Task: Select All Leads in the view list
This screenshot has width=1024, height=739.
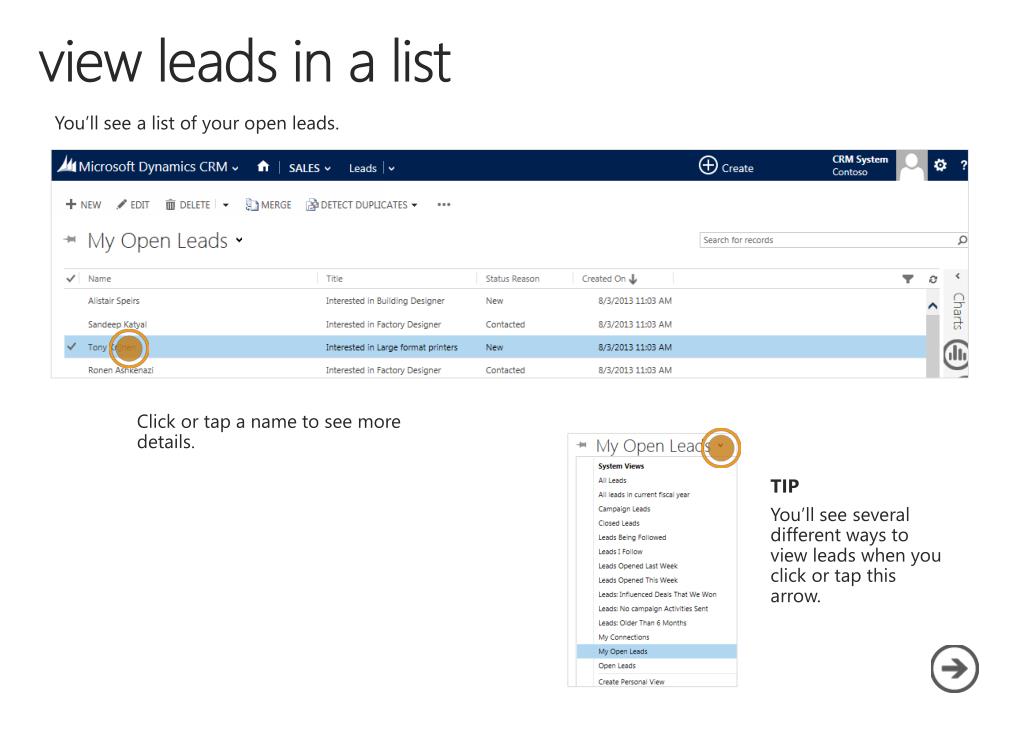Action: coord(612,480)
